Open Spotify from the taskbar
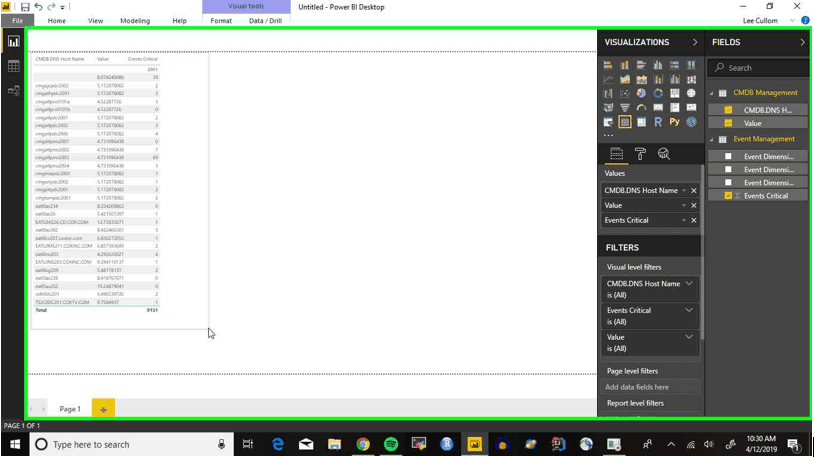The height and width of the screenshot is (457, 814). (391, 445)
